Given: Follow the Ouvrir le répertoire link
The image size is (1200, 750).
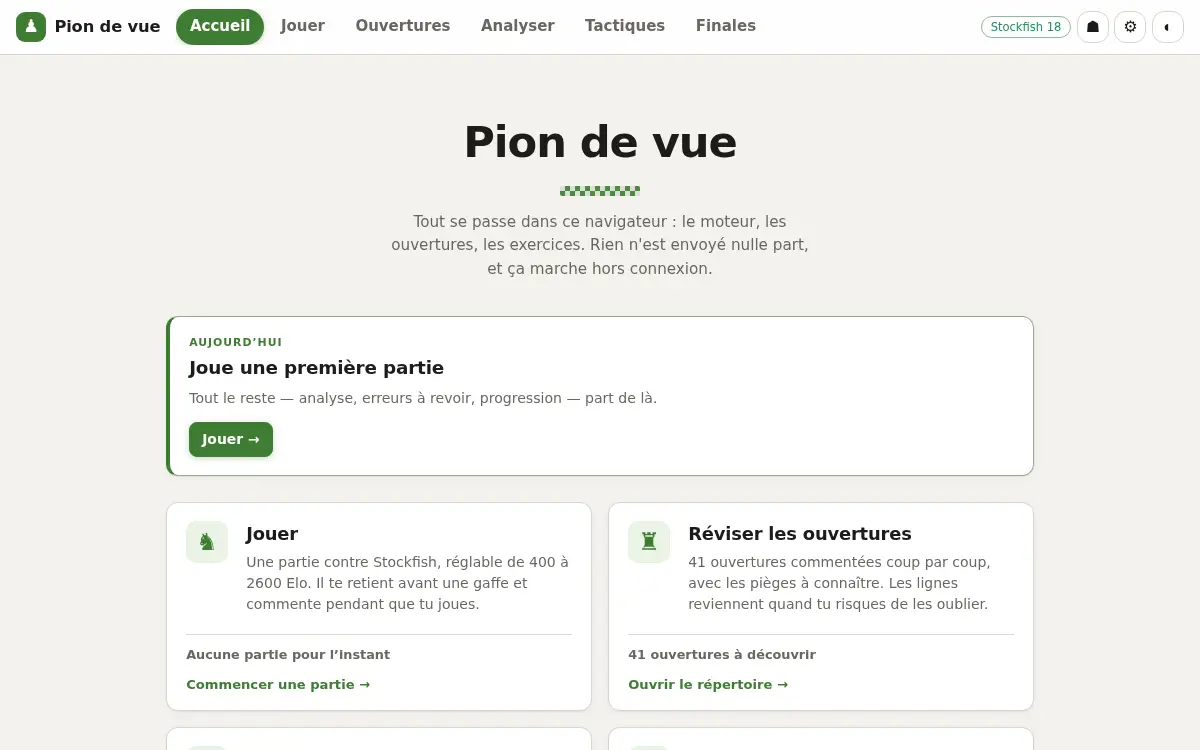Looking at the screenshot, I should (x=708, y=685).
